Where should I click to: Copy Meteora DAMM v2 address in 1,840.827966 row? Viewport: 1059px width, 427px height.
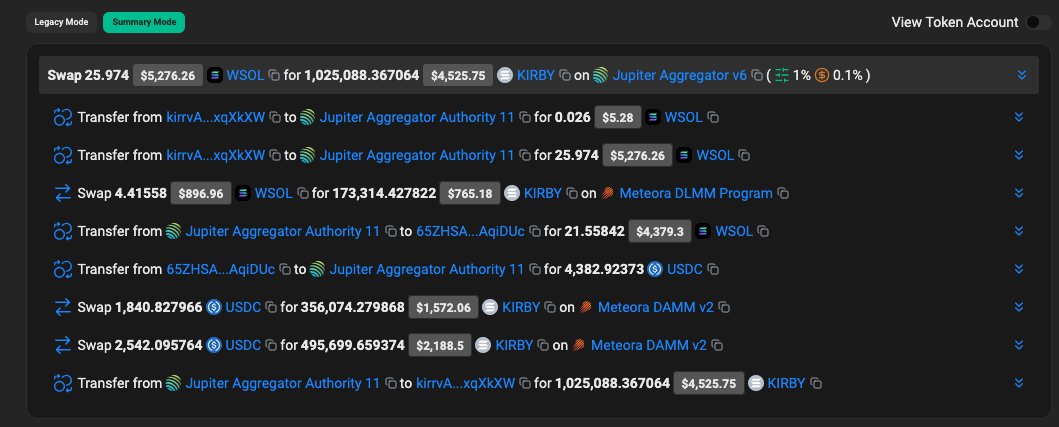pyautogui.click(x=724, y=307)
